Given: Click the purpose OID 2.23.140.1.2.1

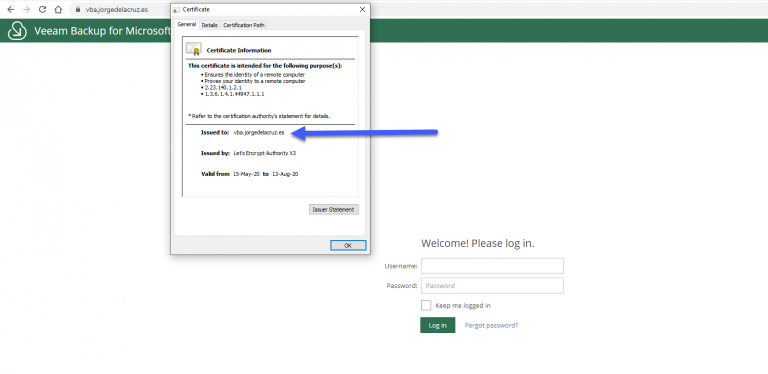Looking at the screenshot, I should coord(223,87).
